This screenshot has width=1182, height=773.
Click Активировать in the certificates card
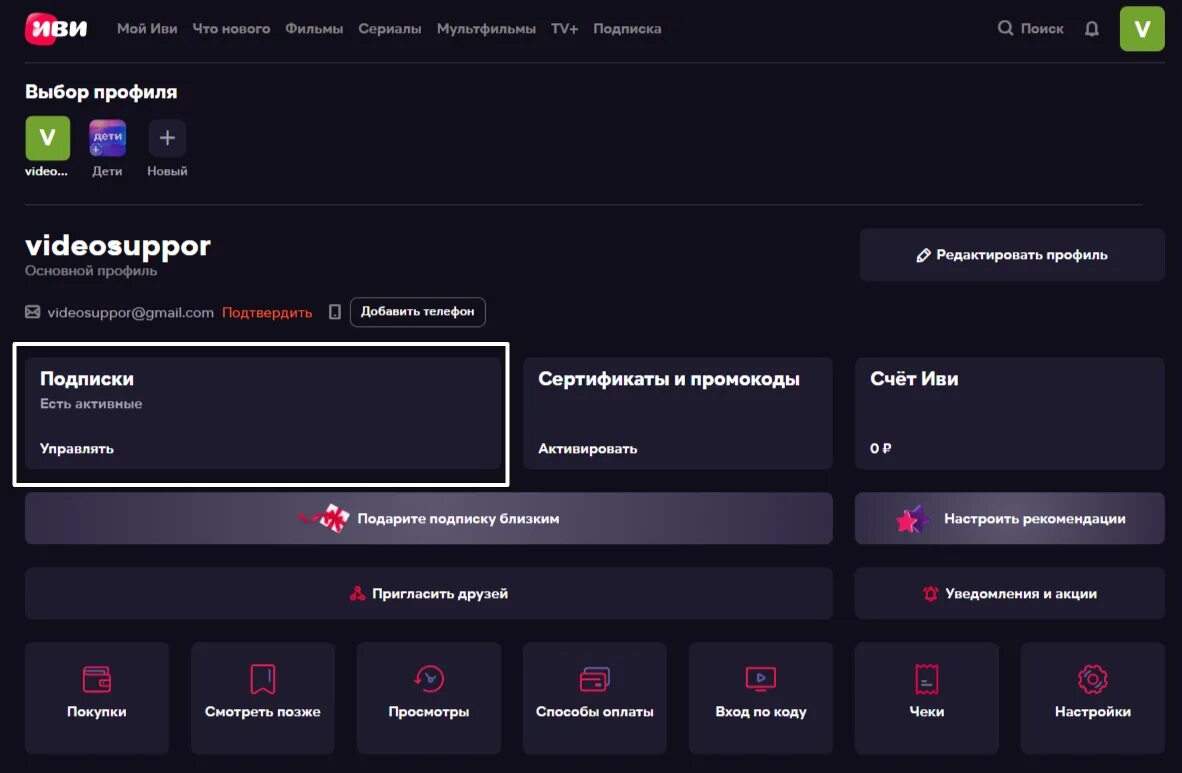click(x=587, y=449)
